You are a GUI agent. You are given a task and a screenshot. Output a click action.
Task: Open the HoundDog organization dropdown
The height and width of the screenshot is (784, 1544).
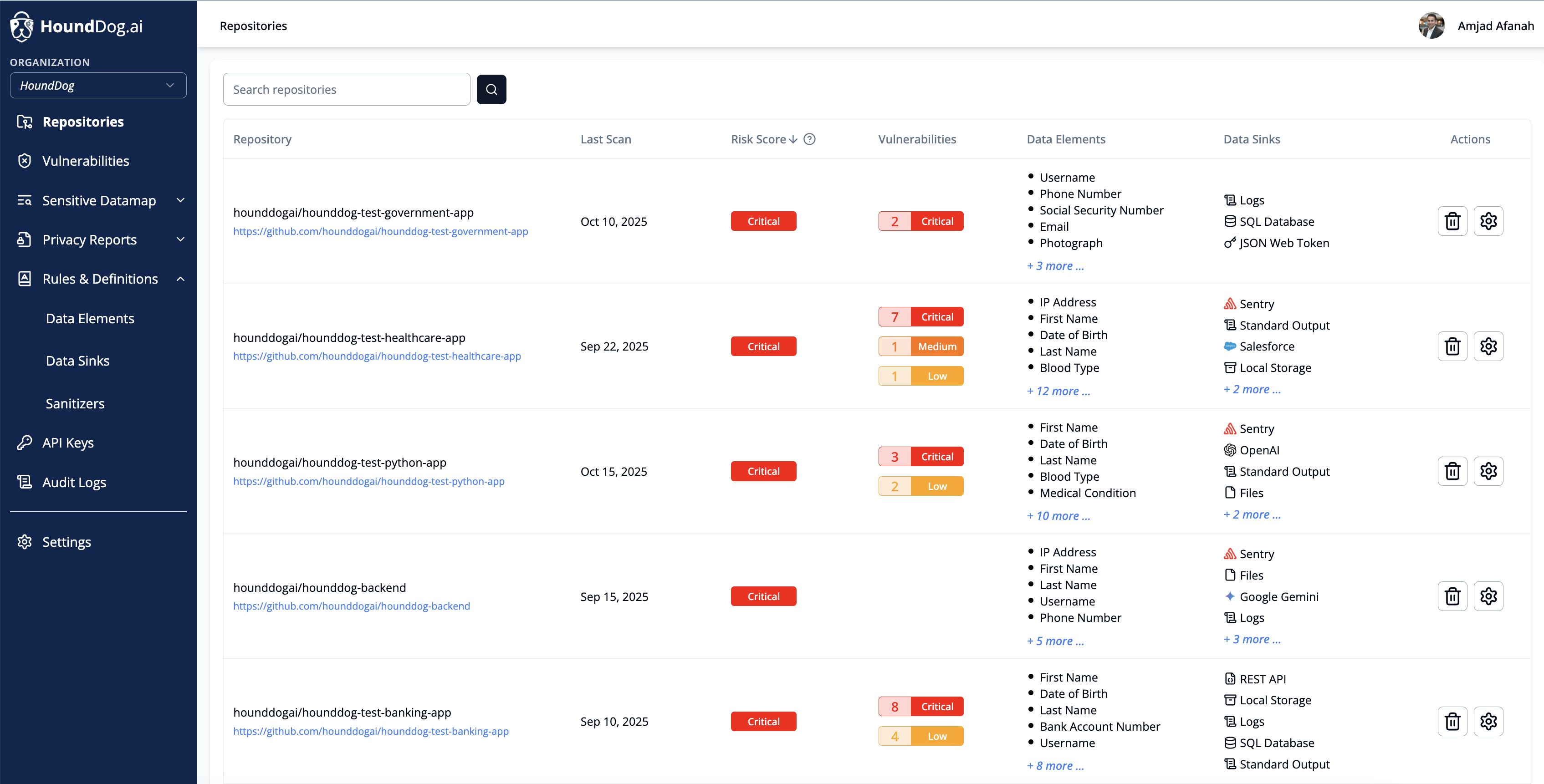(x=98, y=86)
